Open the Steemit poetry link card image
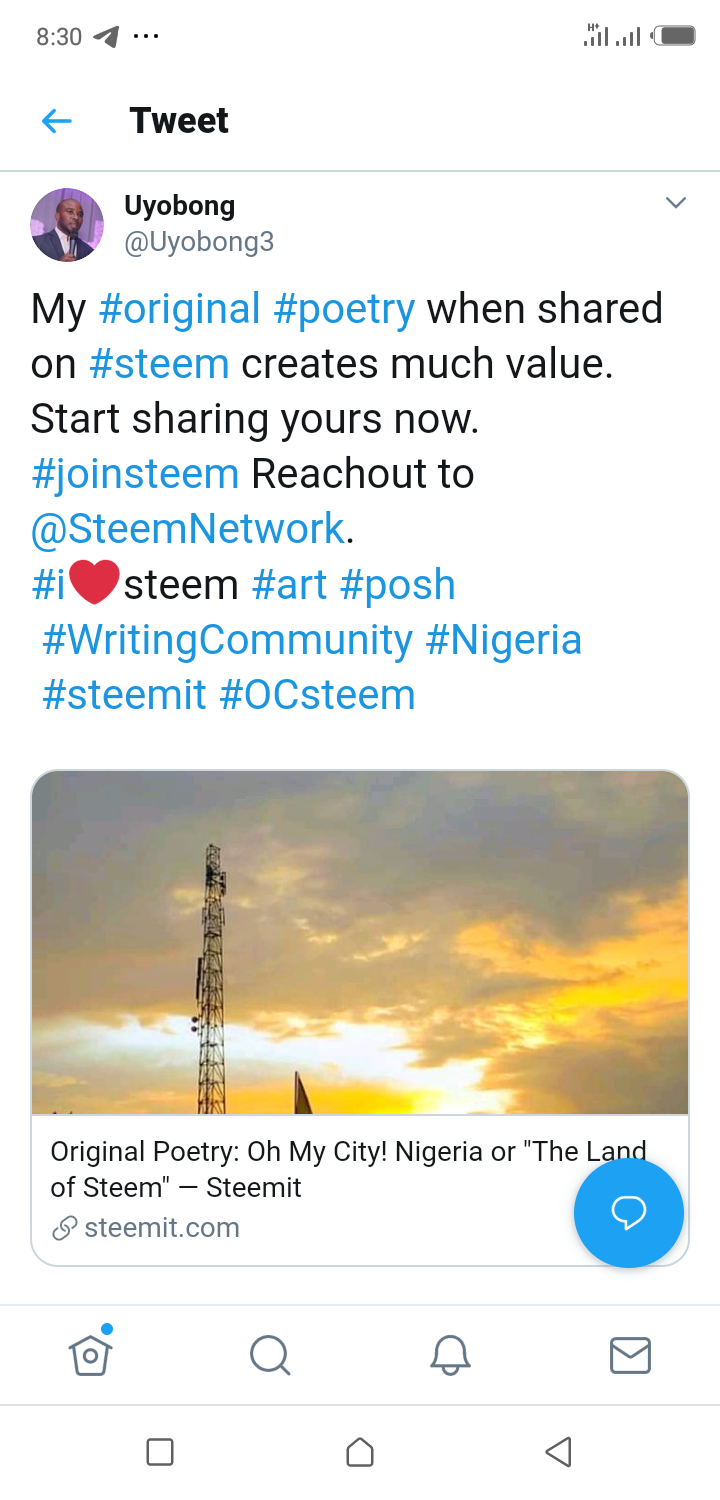The image size is (720, 1500). tap(360, 942)
